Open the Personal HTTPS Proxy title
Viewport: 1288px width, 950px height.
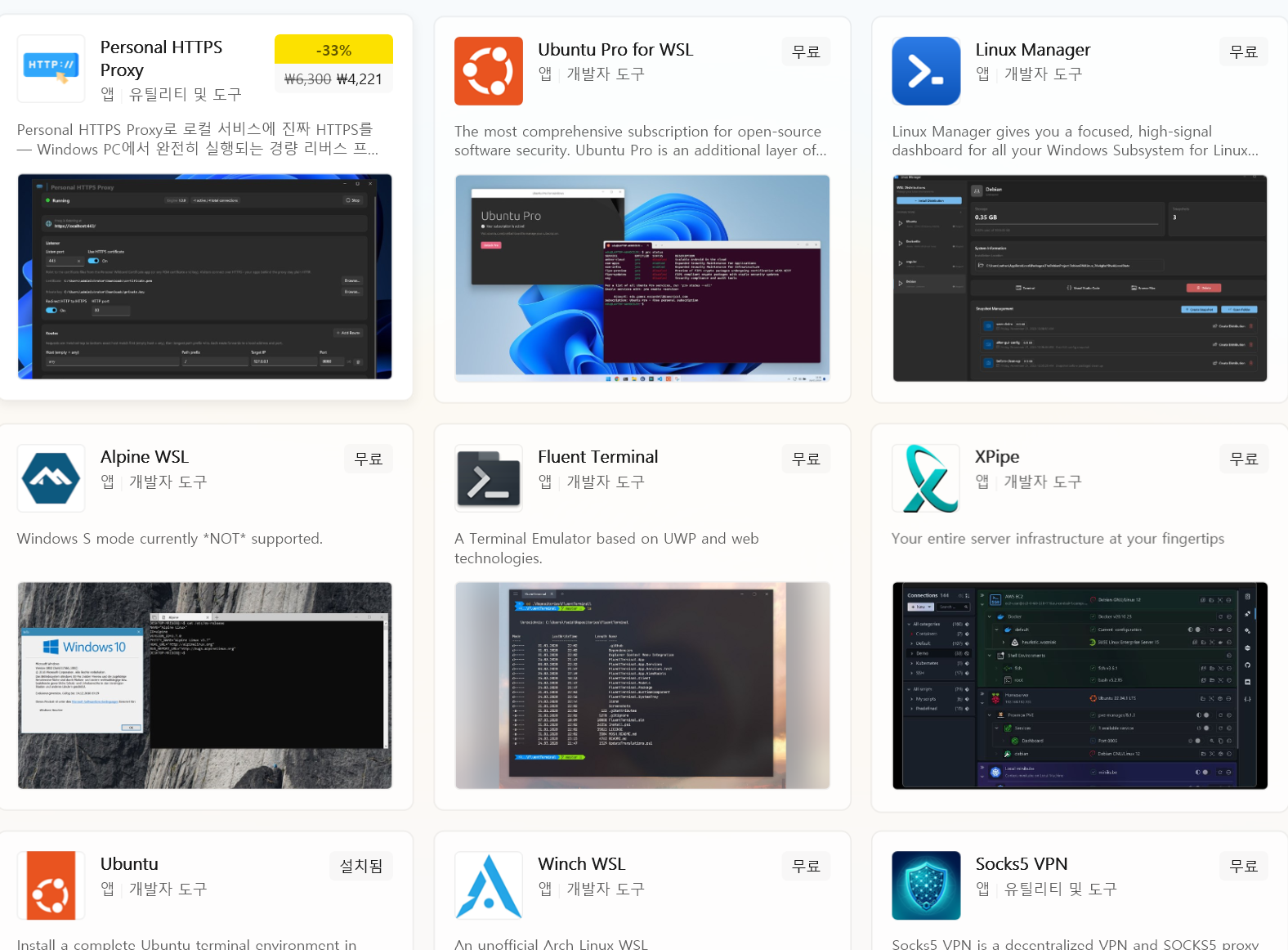[x=161, y=58]
